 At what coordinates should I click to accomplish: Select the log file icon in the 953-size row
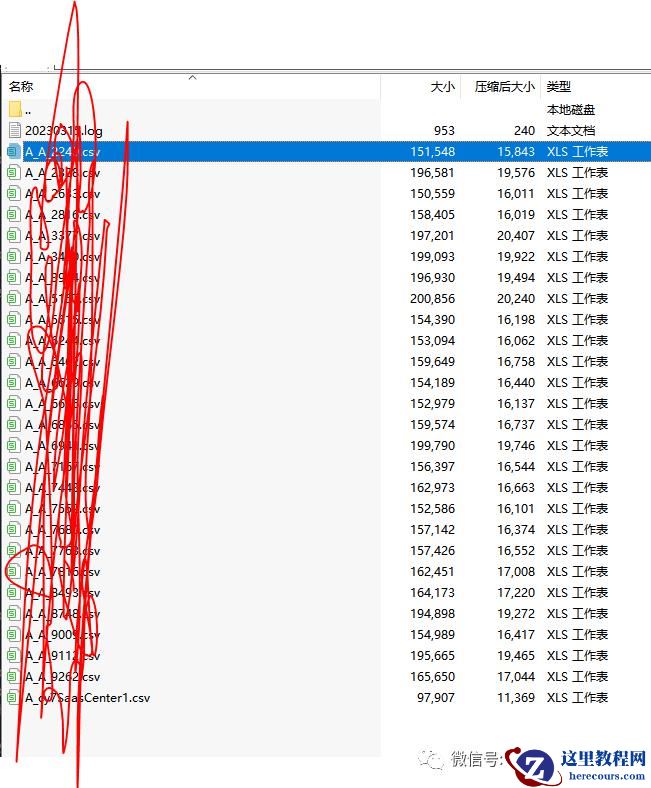click(15, 130)
